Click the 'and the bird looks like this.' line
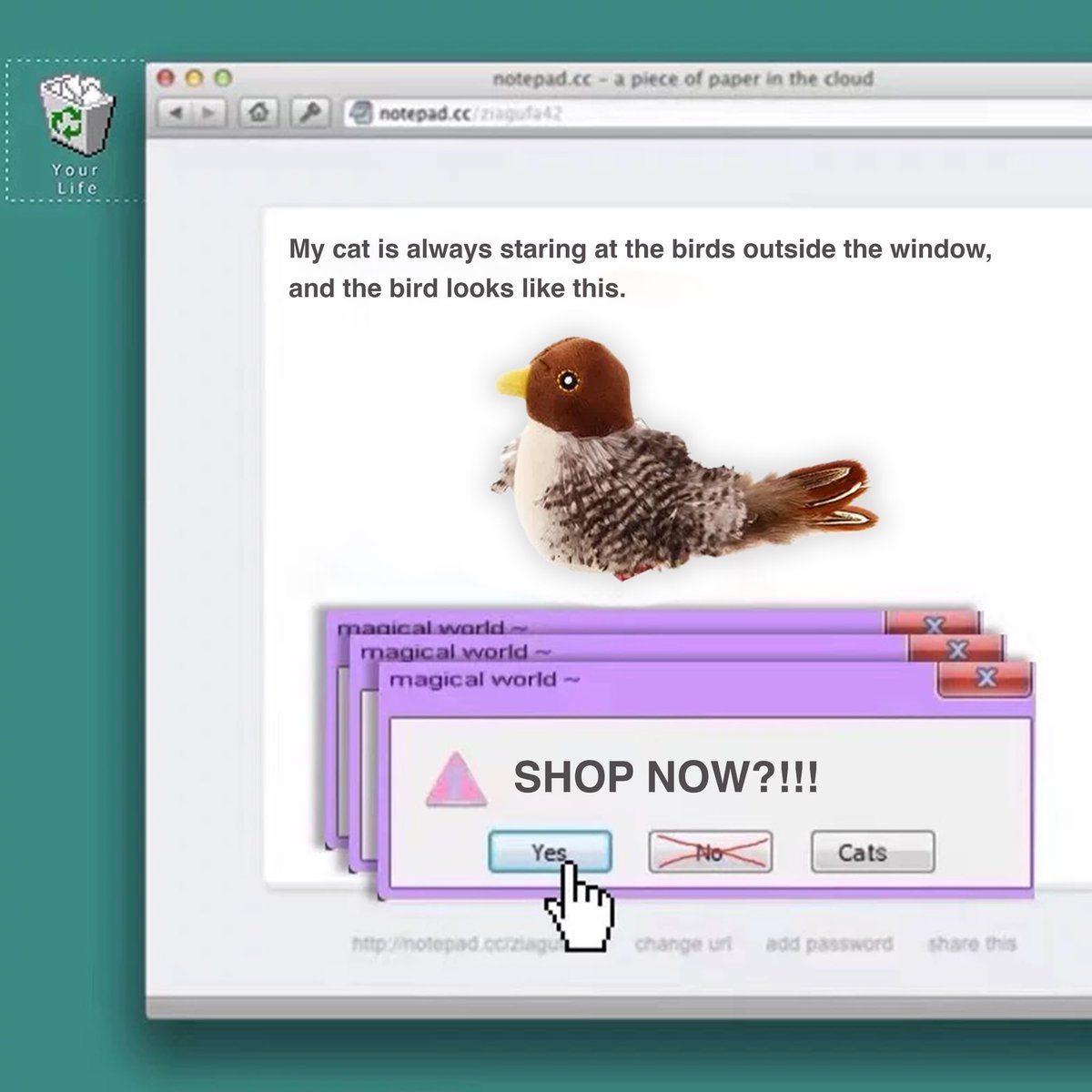 [x=458, y=289]
